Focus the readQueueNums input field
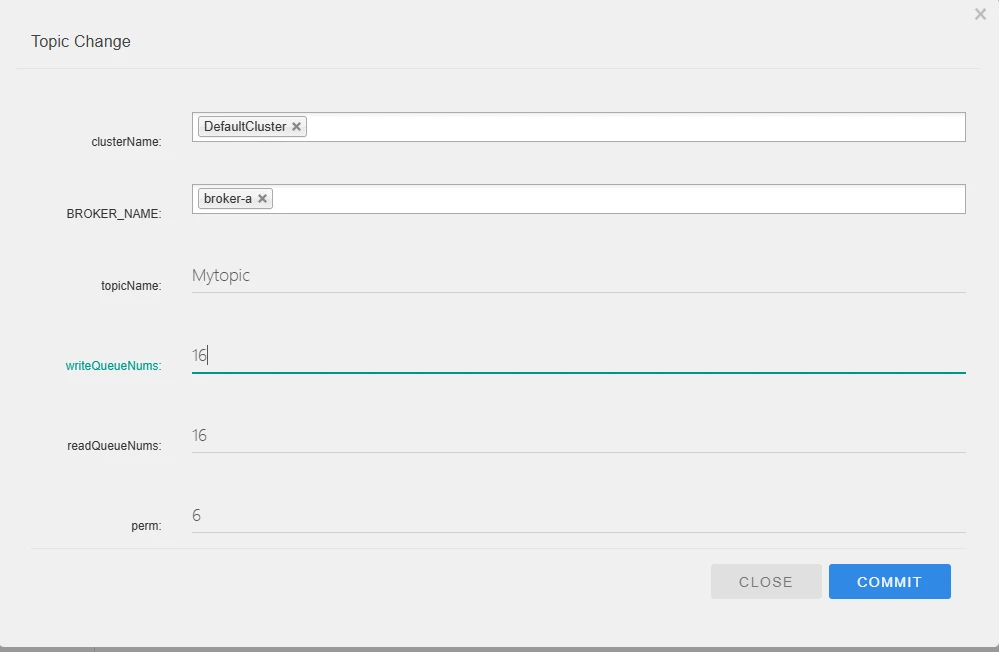Screen dimensions: 999x652 (x=578, y=436)
